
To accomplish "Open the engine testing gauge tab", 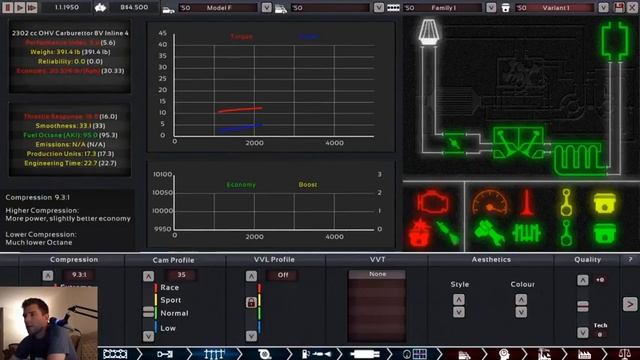I will [x=415, y=354].
